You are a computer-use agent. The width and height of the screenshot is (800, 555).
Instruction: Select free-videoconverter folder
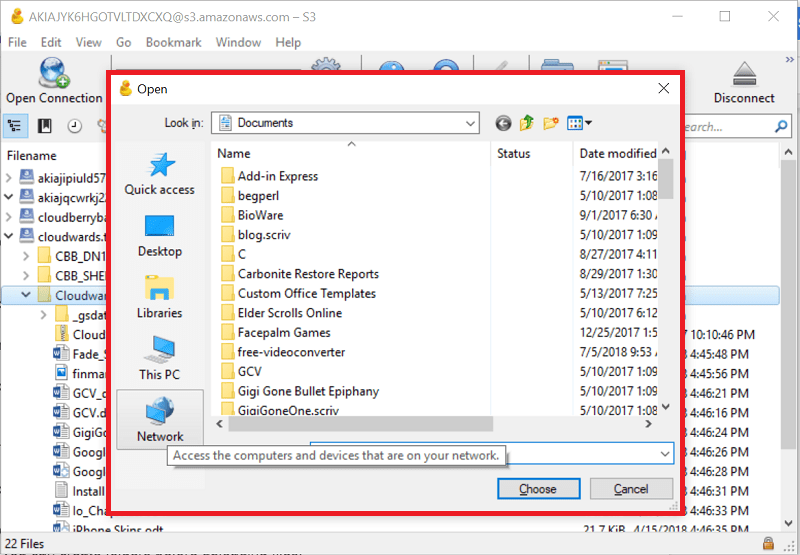point(283,352)
